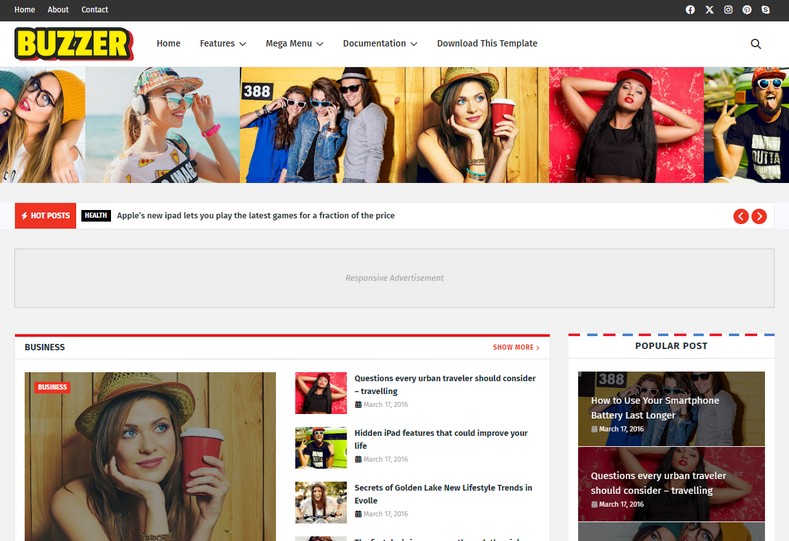Open 'Secrets of Golden Lake' post title
Image resolution: width=789 pixels, height=541 pixels.
click(443, 494)
